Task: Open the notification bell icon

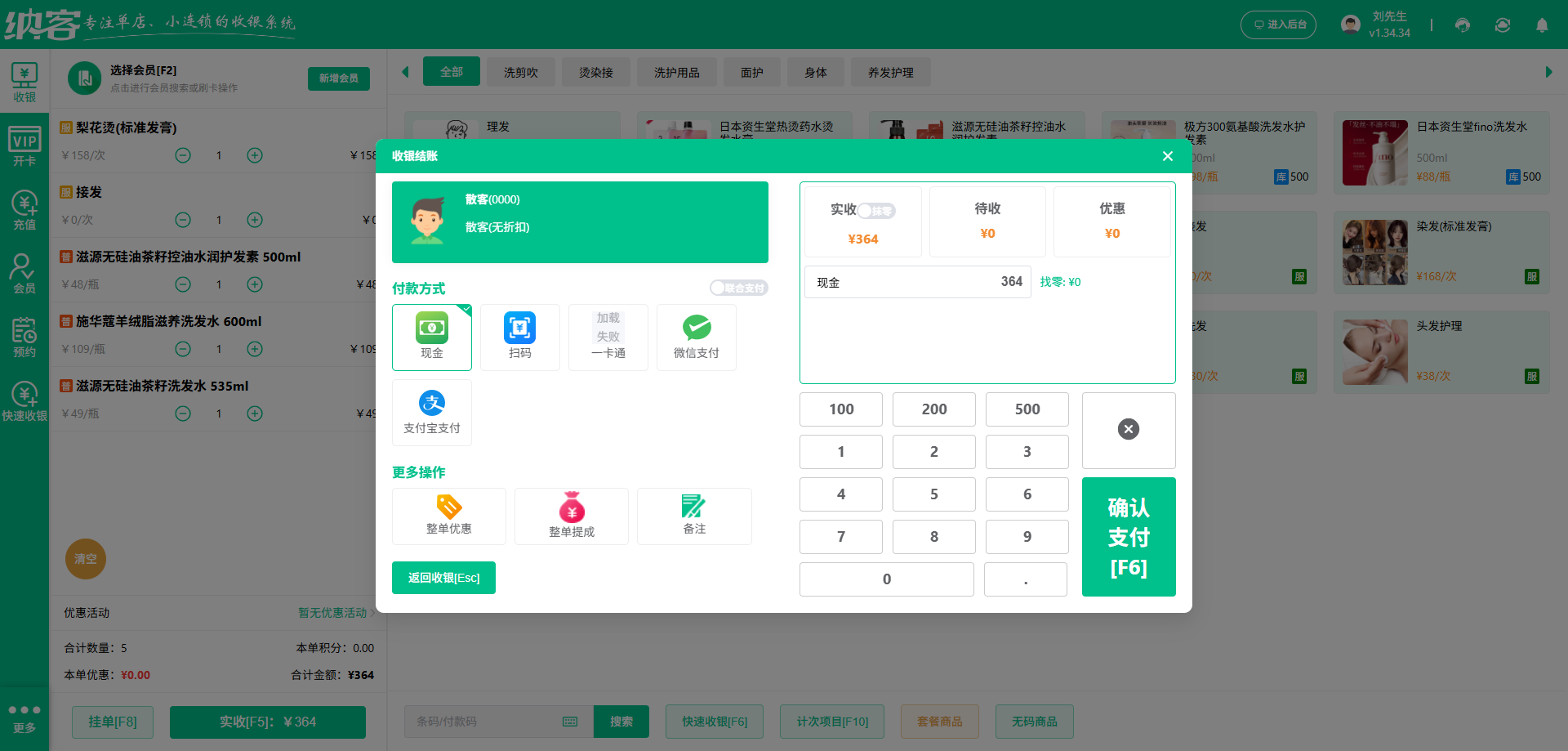Action: [1542, 25]
